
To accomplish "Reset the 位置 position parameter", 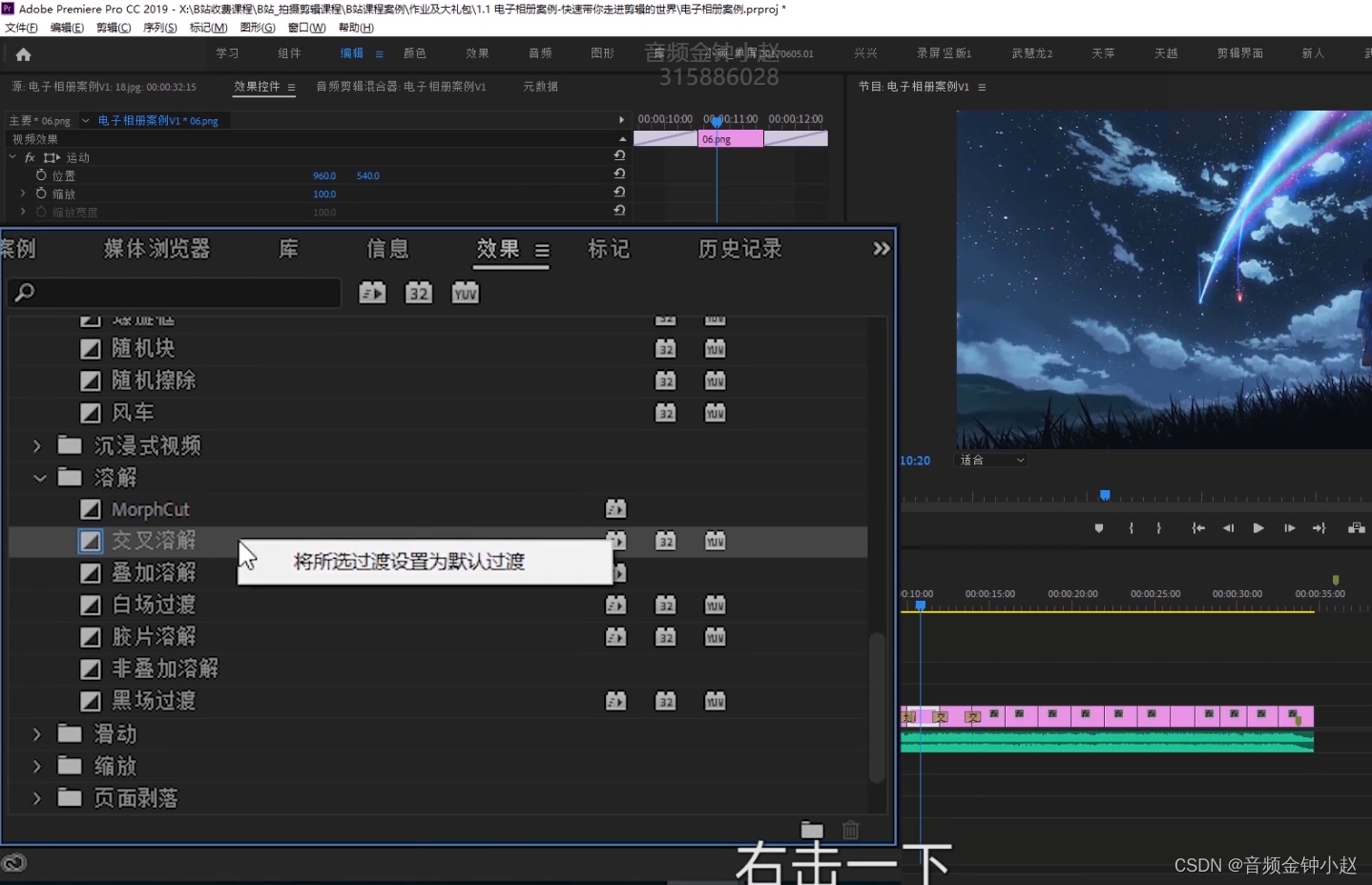I will tap(619, 175).
